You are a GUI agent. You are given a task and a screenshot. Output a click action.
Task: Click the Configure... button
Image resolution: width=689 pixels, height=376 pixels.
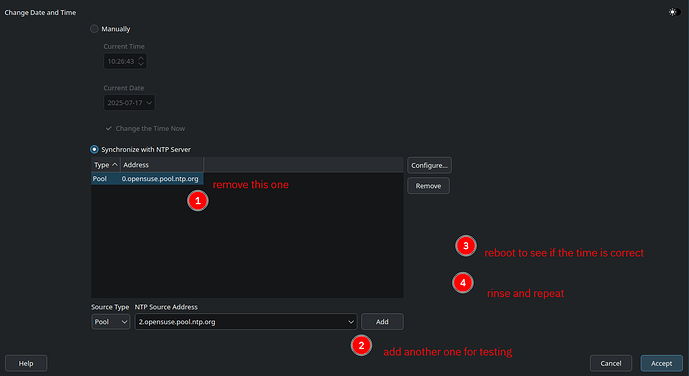pyautogui.click(x=429, y=166)
